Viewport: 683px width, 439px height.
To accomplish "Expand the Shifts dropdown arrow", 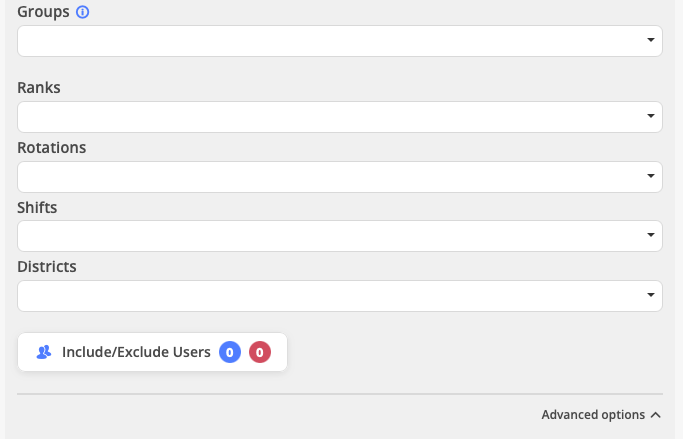I will coord(650,236).
